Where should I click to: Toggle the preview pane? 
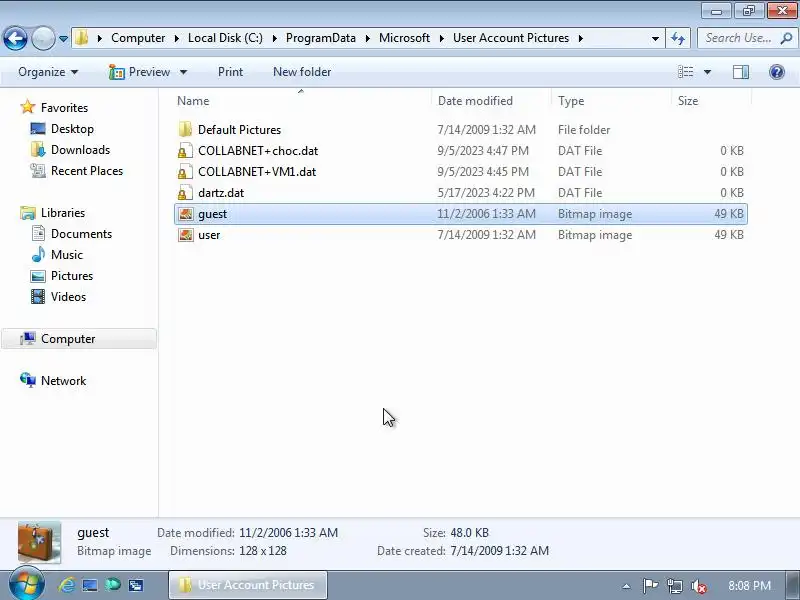coord(741,72)
